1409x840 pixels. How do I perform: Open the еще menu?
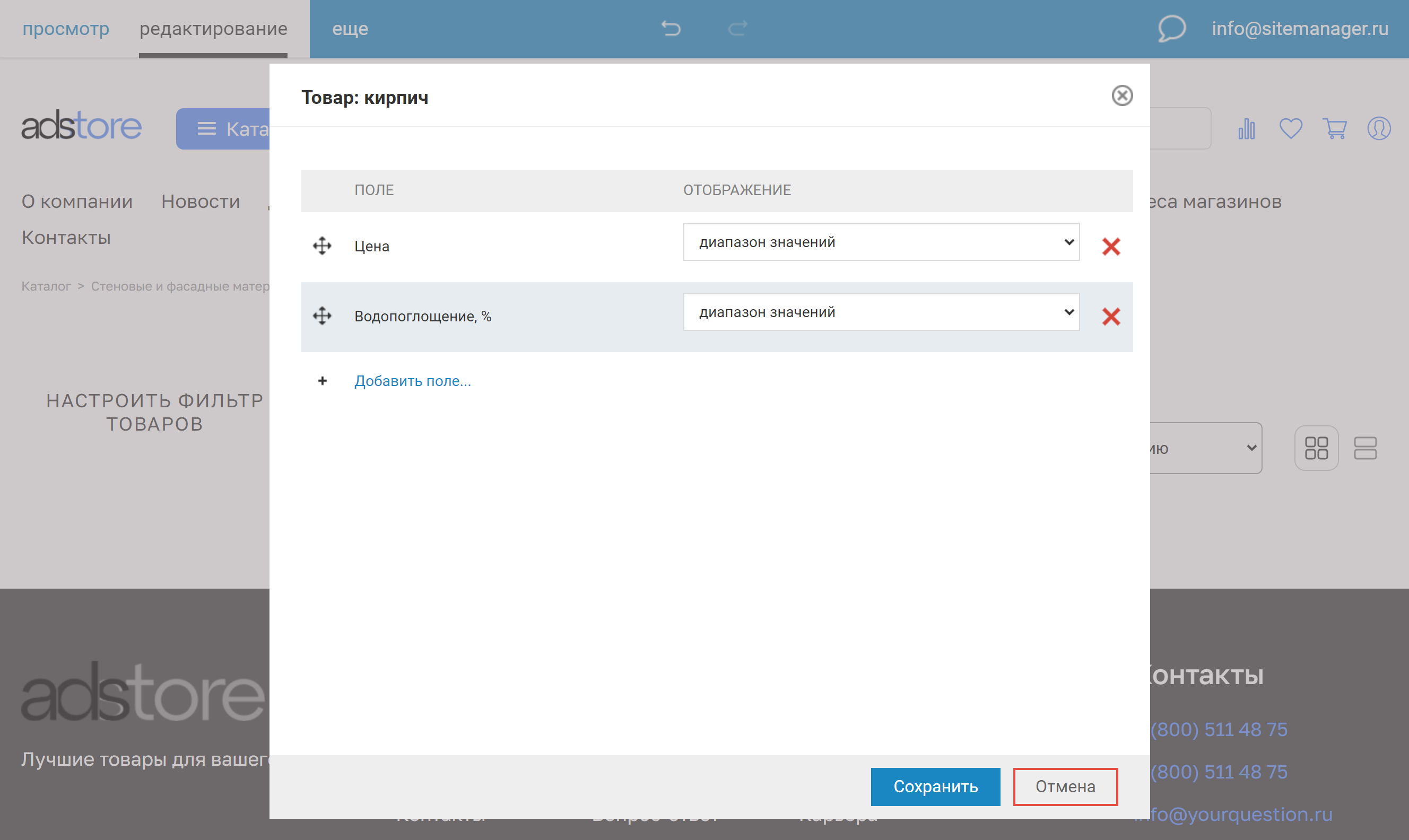[350, 28]
